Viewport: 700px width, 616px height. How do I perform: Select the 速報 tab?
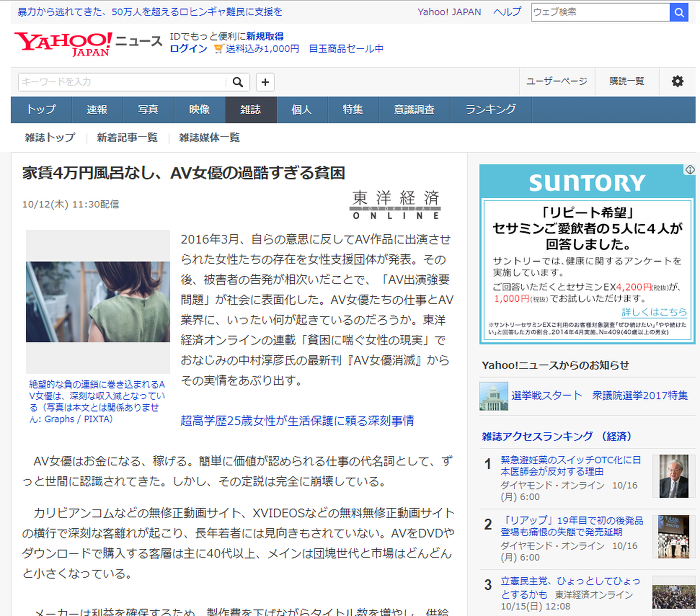point(97,110)
